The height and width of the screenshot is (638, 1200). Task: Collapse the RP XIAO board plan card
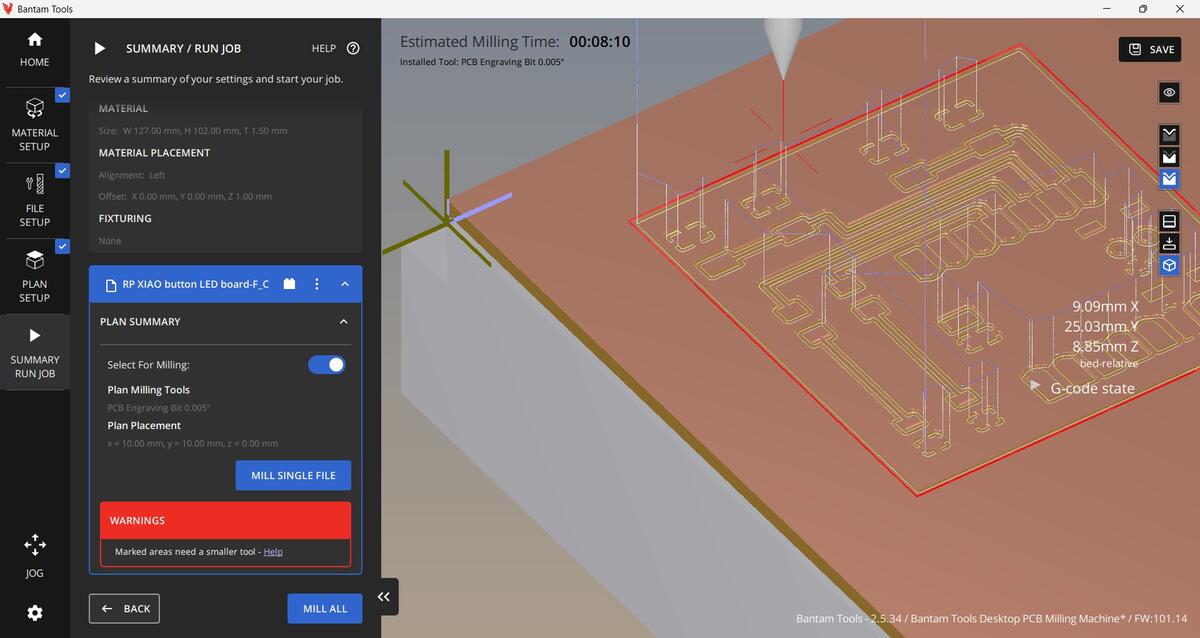pyautogui.click(x=344, y=284)
